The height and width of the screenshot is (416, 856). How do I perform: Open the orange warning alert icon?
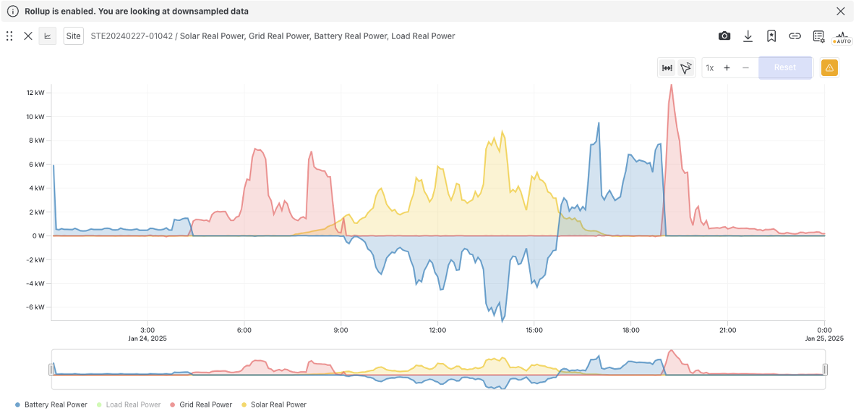pos(829,68)
